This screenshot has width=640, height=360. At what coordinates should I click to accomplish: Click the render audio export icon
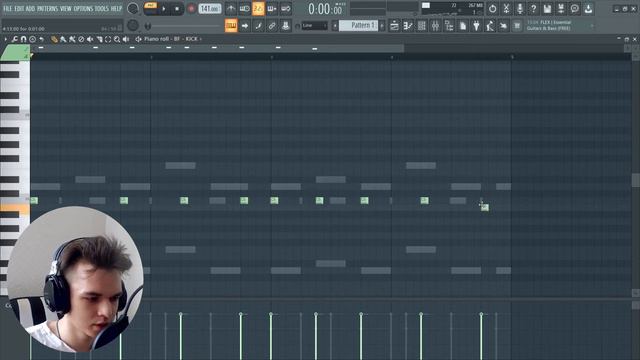coord(561,9)
